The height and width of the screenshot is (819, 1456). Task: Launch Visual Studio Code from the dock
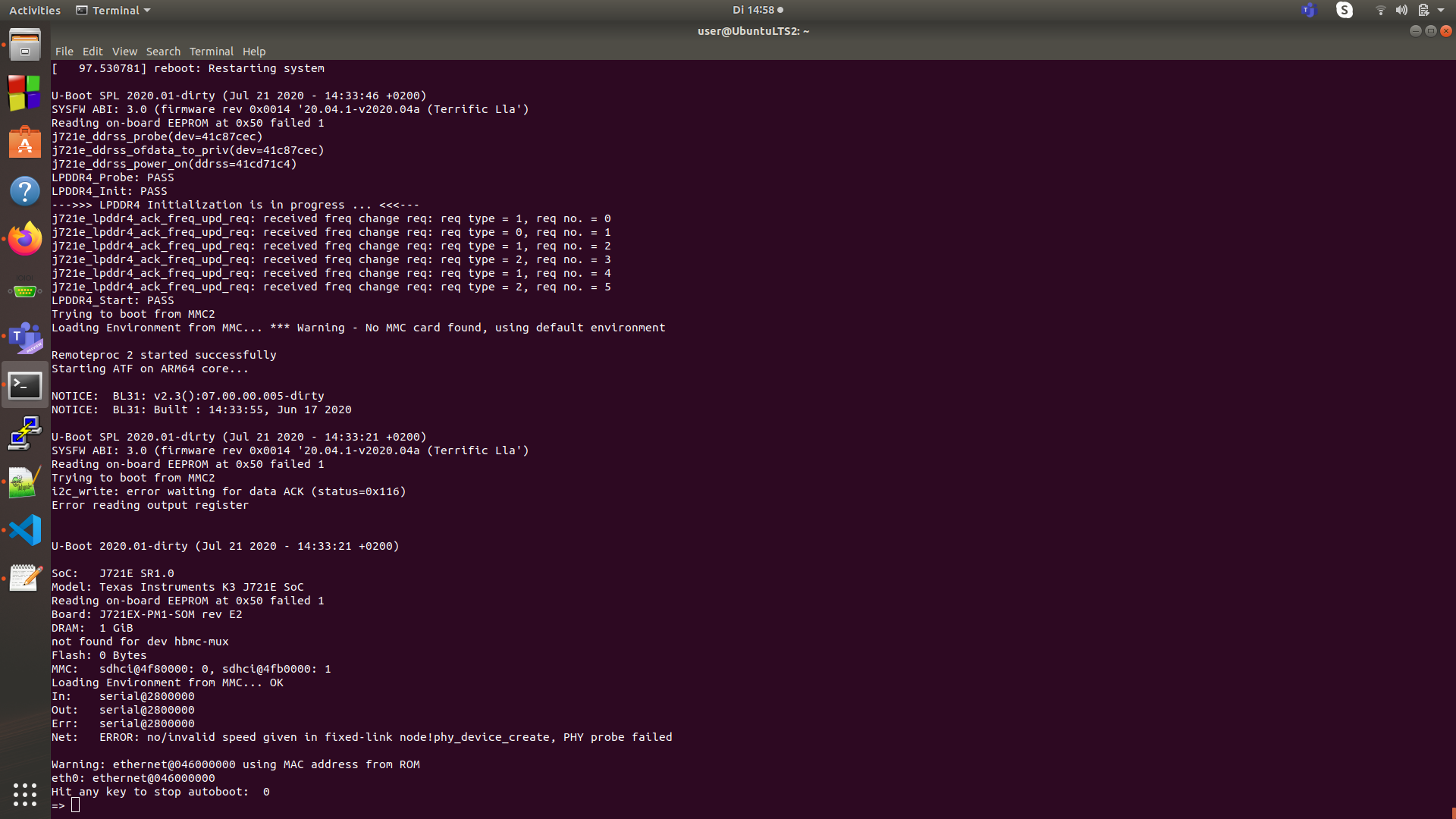(25, 530)
